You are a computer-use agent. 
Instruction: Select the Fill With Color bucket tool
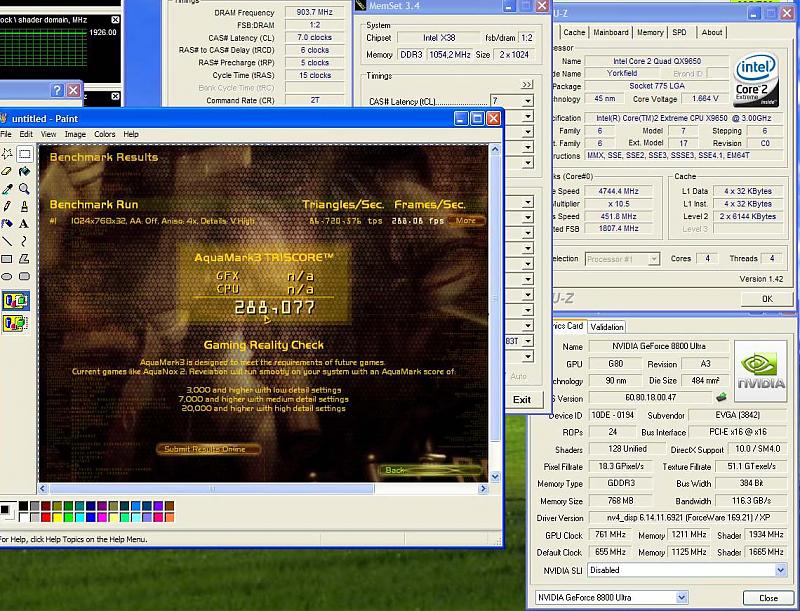(24, 171)
